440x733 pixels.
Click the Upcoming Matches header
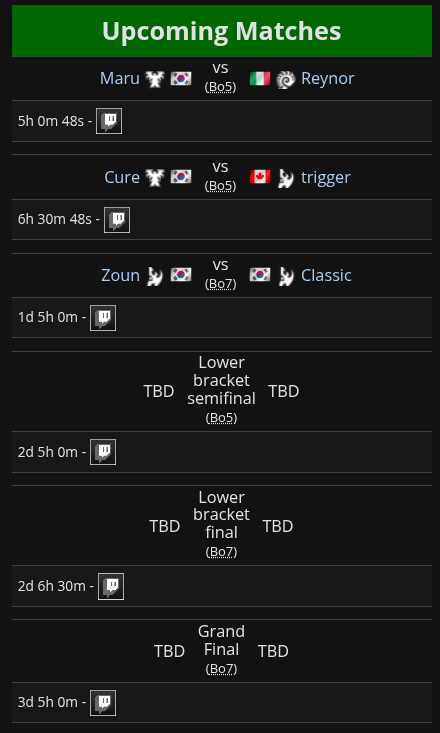[222, 31]
